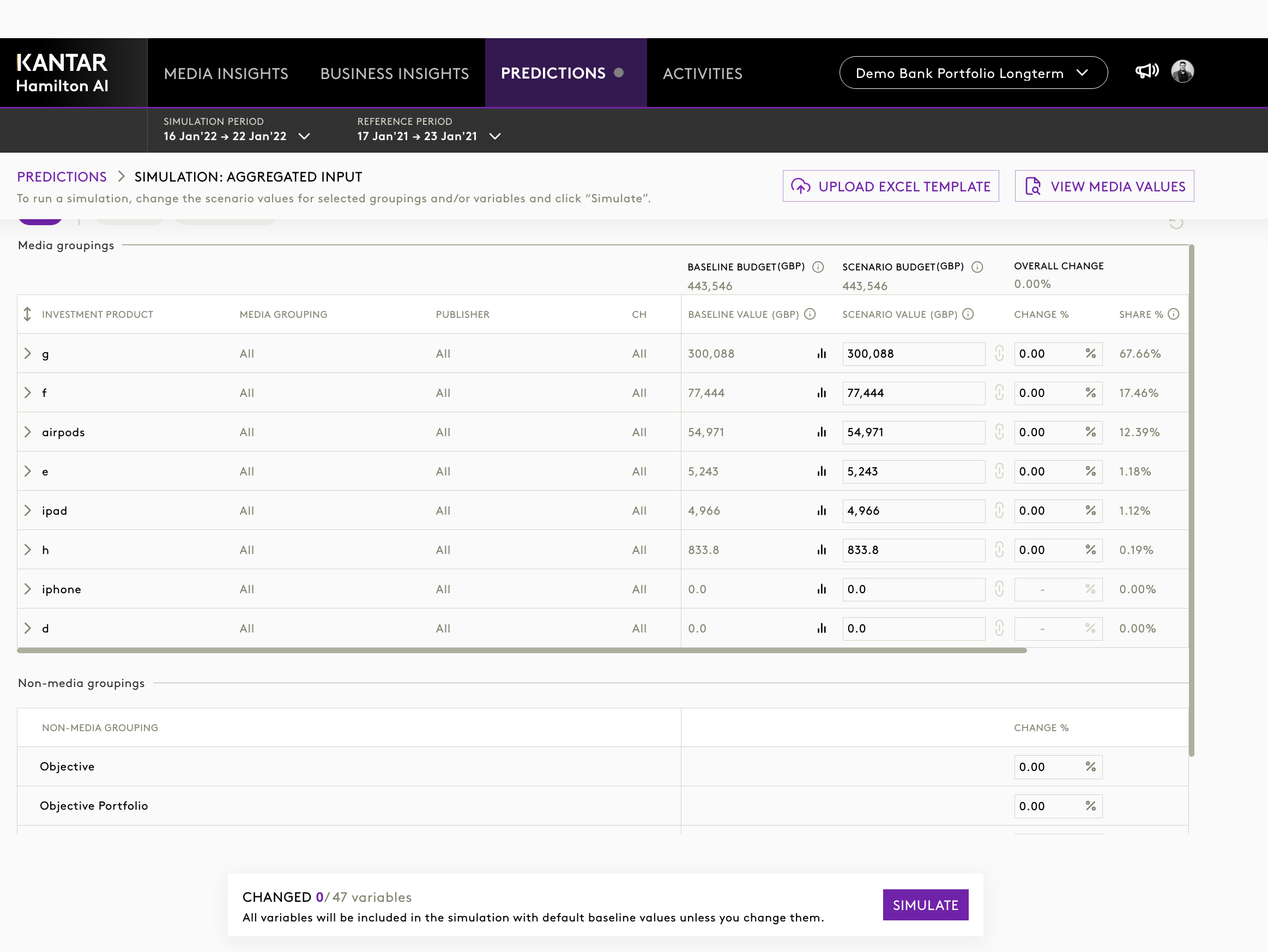Toggle the link lock in ipad row

[x=999, y=511]
